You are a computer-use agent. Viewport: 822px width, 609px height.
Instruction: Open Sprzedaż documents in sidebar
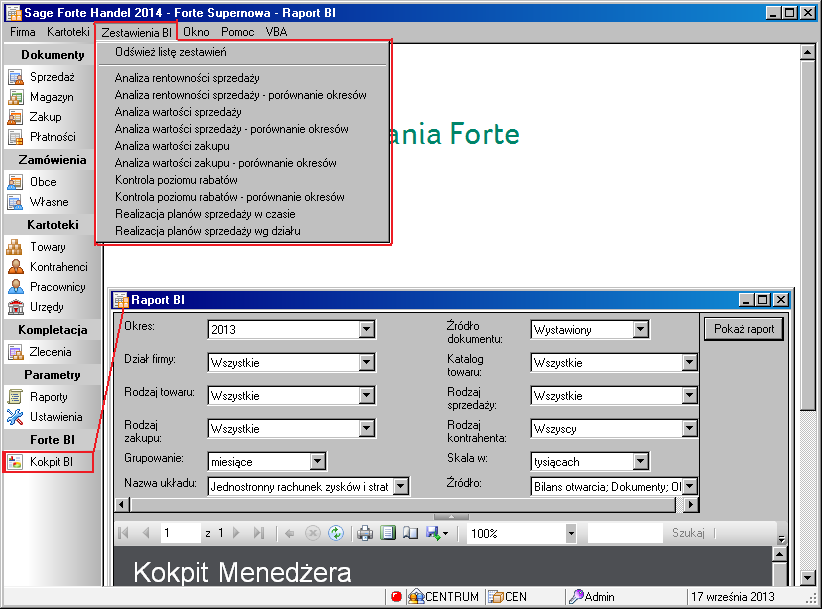[42, 77]
